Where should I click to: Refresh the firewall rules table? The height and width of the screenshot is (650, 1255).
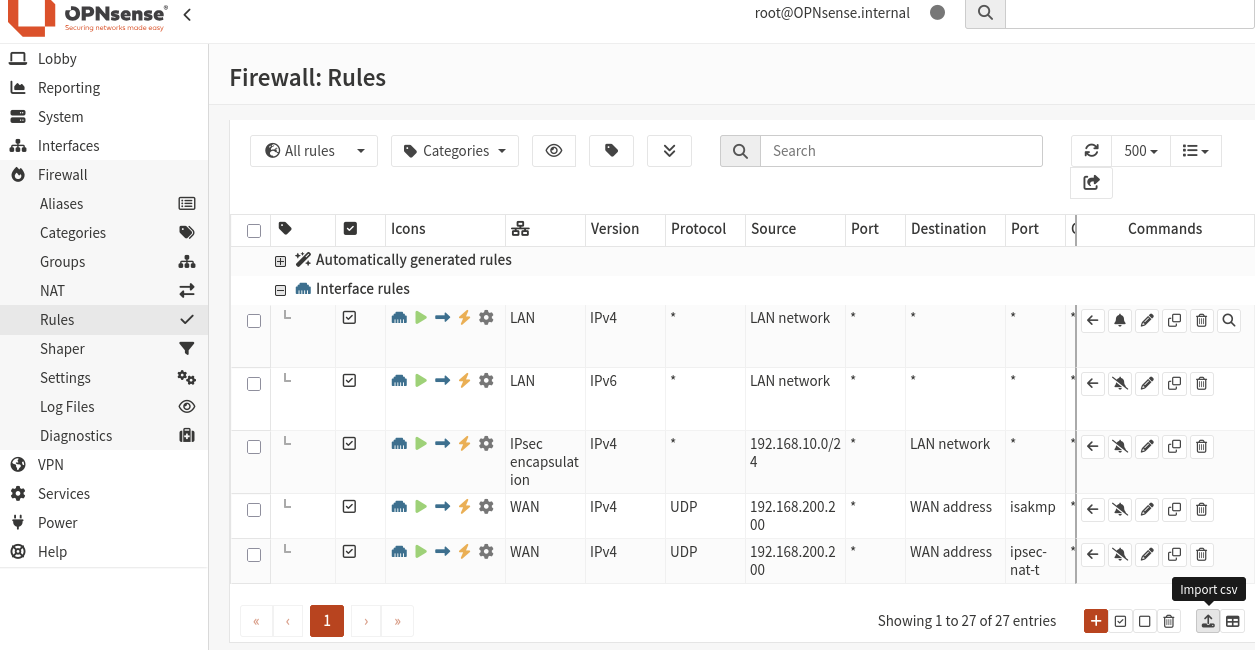[x=1091, y=151]
